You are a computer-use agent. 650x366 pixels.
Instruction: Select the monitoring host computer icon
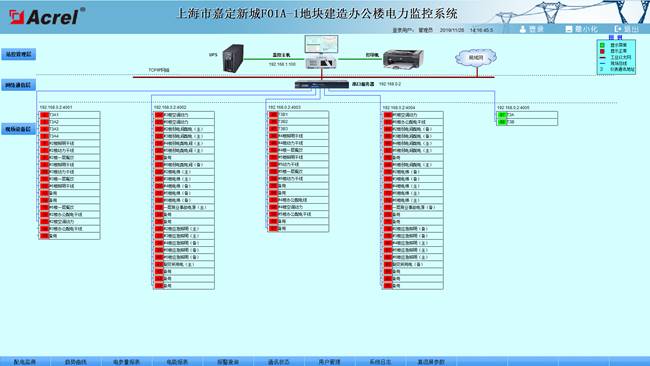tap(321, 52)
